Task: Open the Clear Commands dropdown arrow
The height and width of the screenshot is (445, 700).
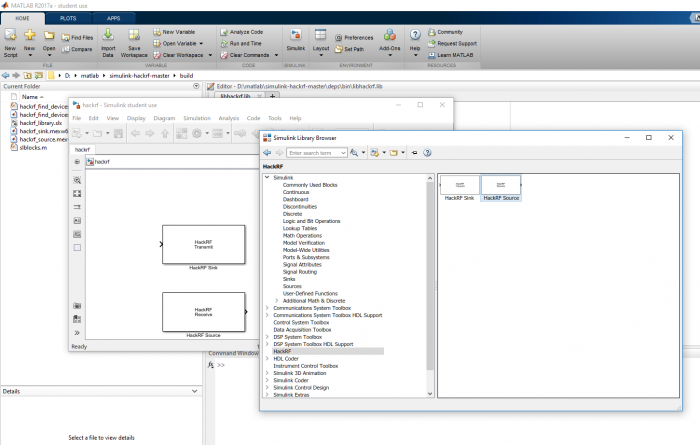Action: click(x=276, y=55)
